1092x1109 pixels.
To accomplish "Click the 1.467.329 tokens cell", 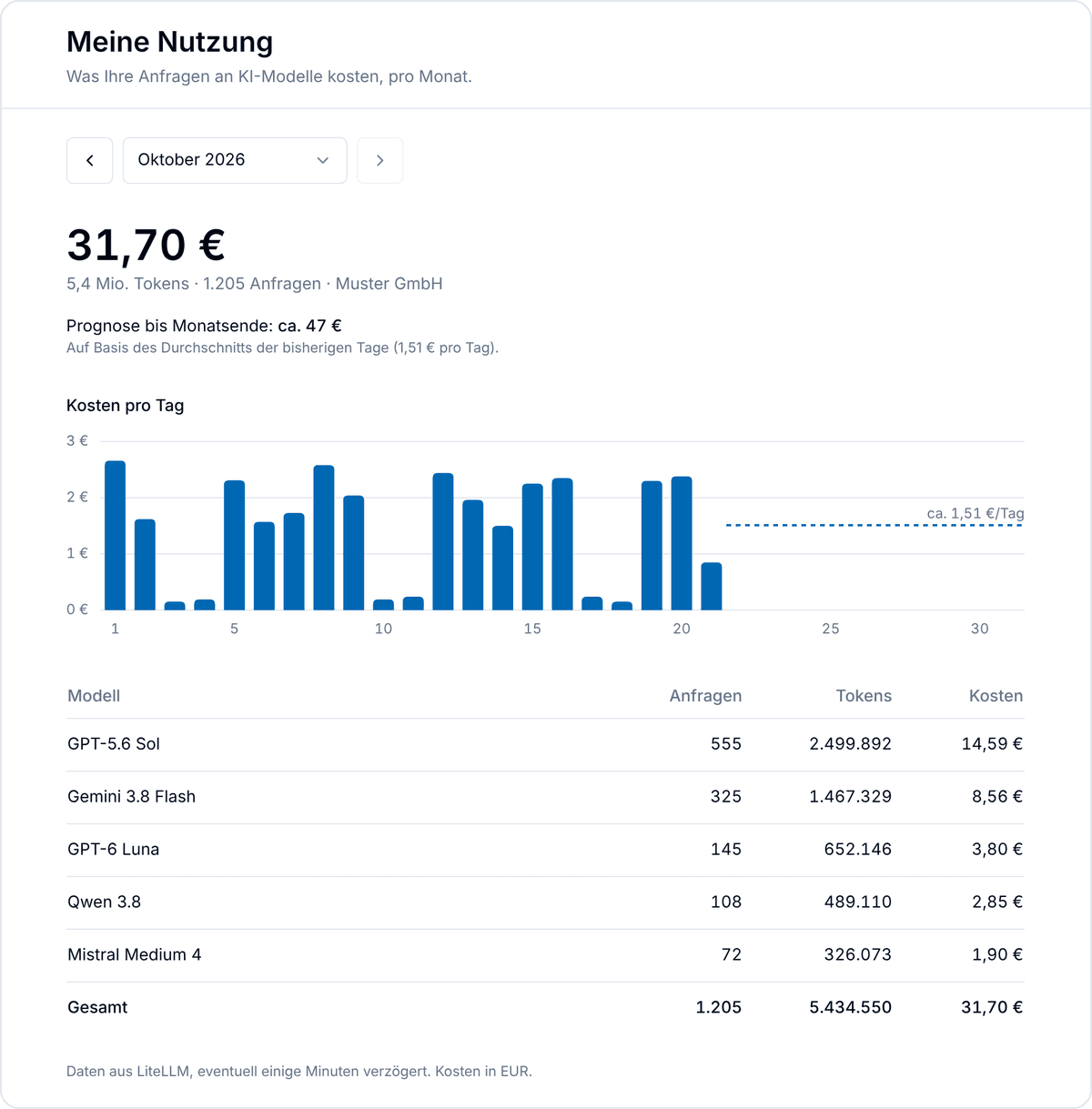I will tap(851, 797).
